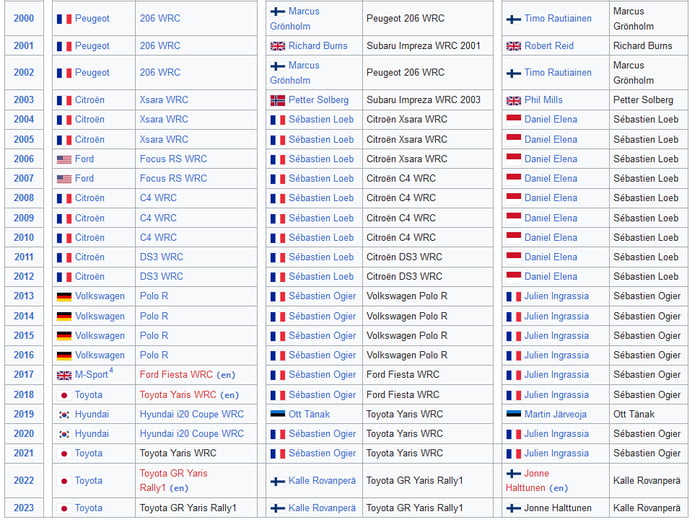The height and width of the screenshot is (522, 700).
Task: Open the Robert Reid co-driver link
Action: click(550, 46)
